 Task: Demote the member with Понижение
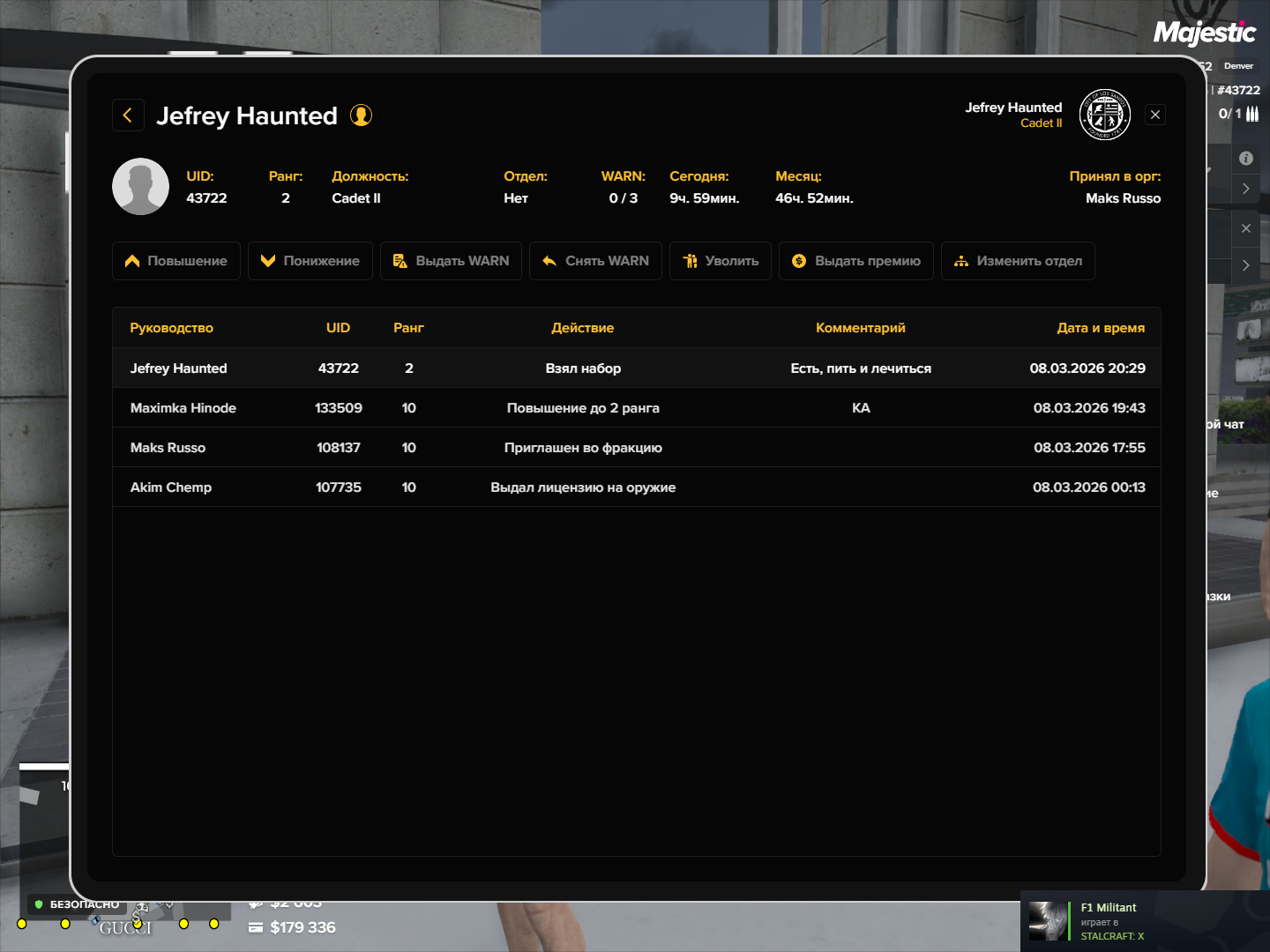[310, 261]
